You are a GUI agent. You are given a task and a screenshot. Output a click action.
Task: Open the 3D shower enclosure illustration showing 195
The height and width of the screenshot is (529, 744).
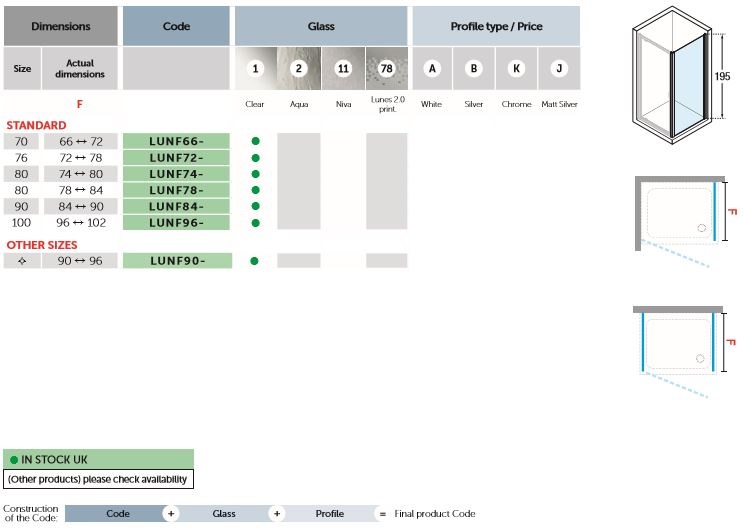tap(681, 74)
